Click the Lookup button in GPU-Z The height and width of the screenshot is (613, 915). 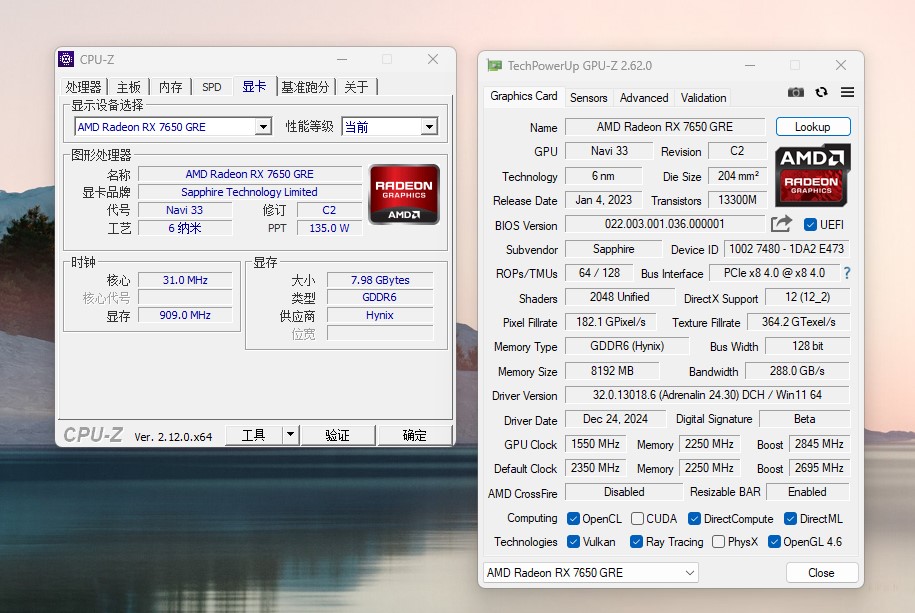[813, 127]
